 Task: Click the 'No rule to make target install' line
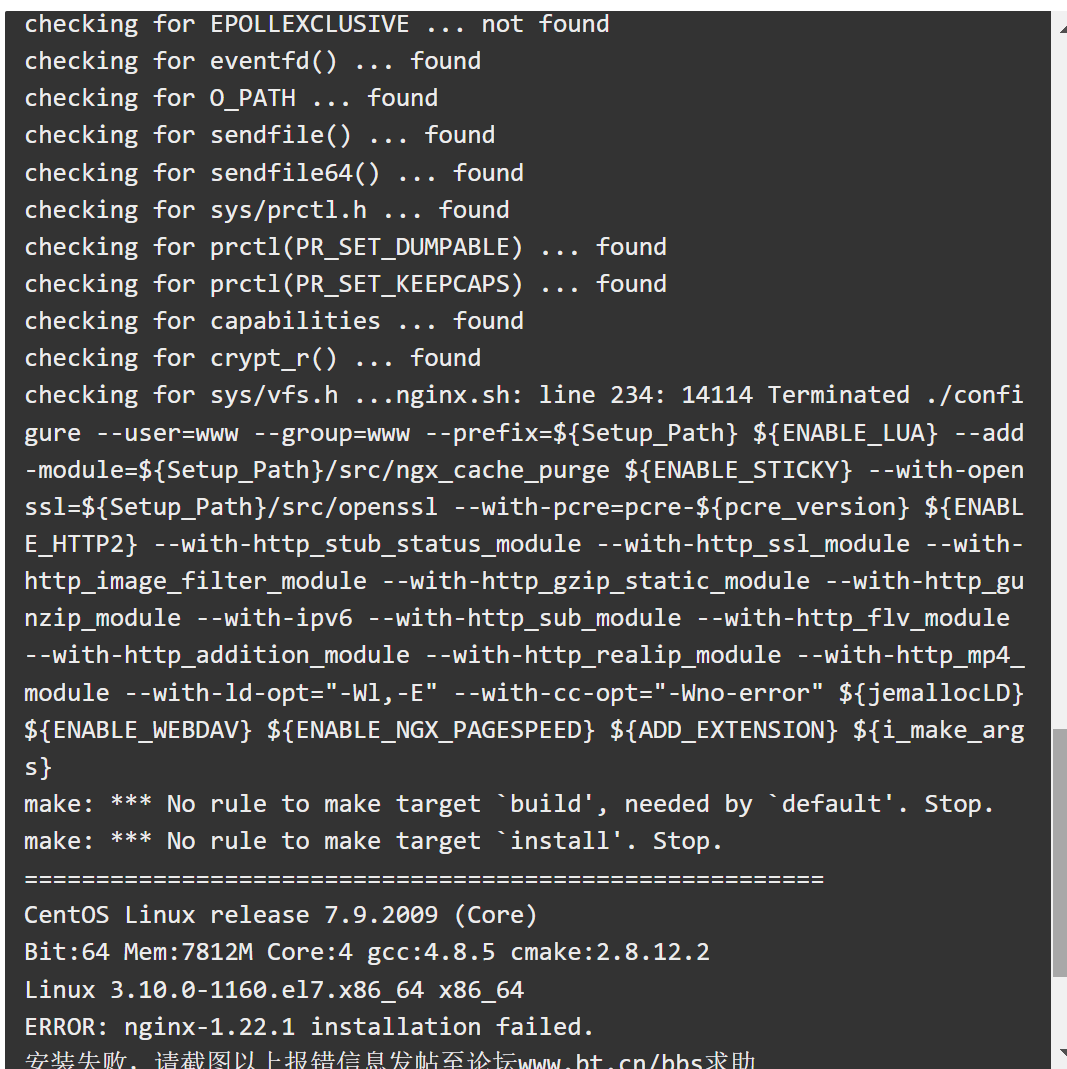[373, 841]
